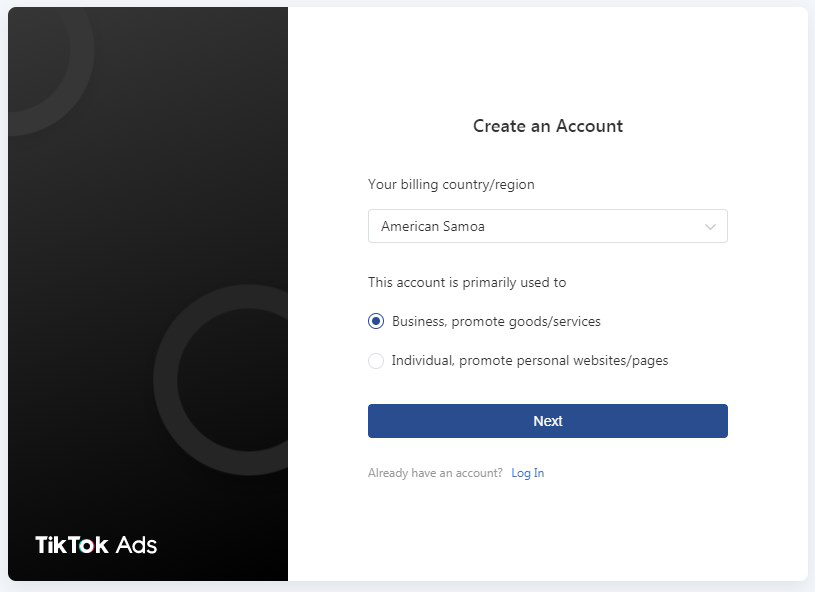Select the Individual radio button
Viewport: 815px width, 592px height.
click(x=376, y=360)
